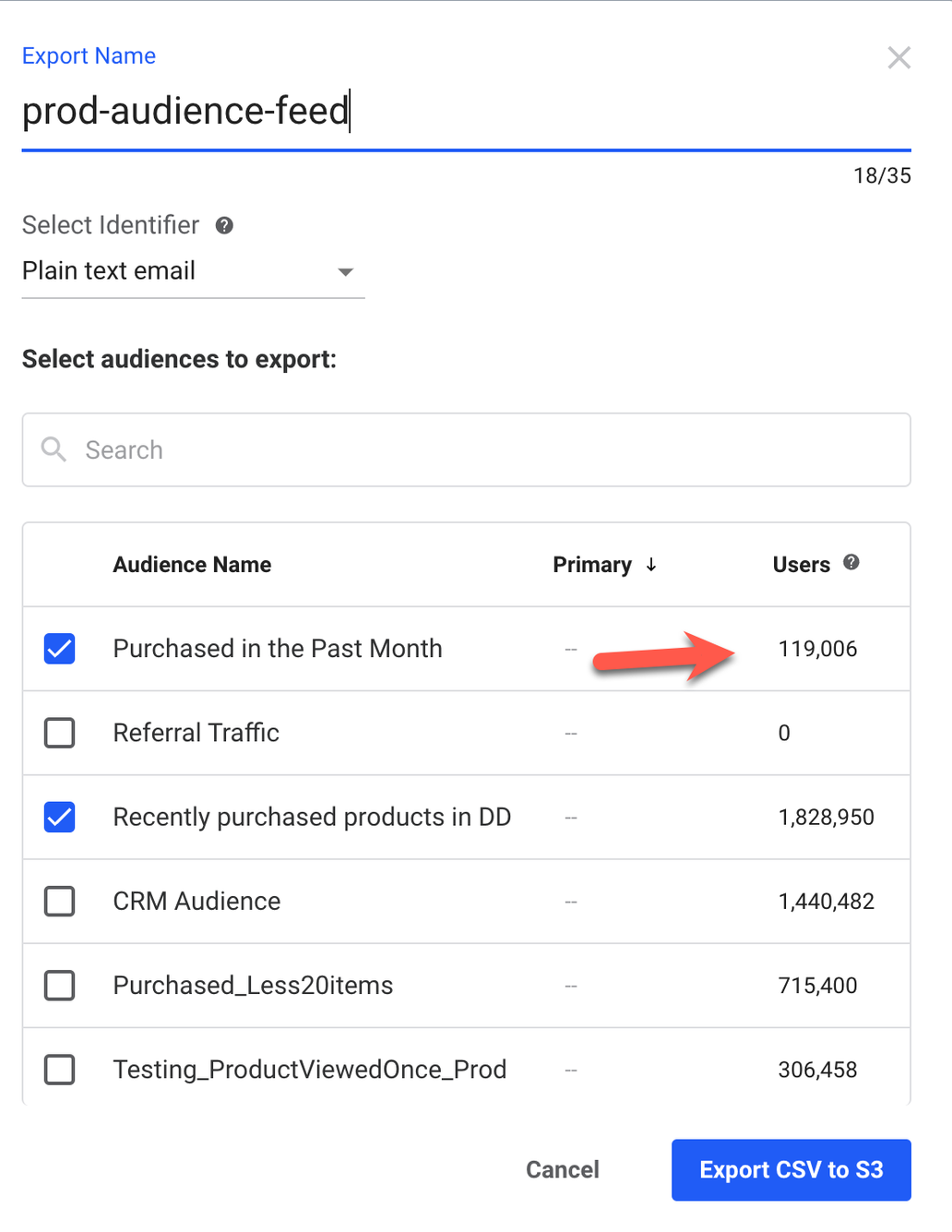952x1232 pixels.
Task: Select Recently purchased products in DD name
Action: [312, 817]
